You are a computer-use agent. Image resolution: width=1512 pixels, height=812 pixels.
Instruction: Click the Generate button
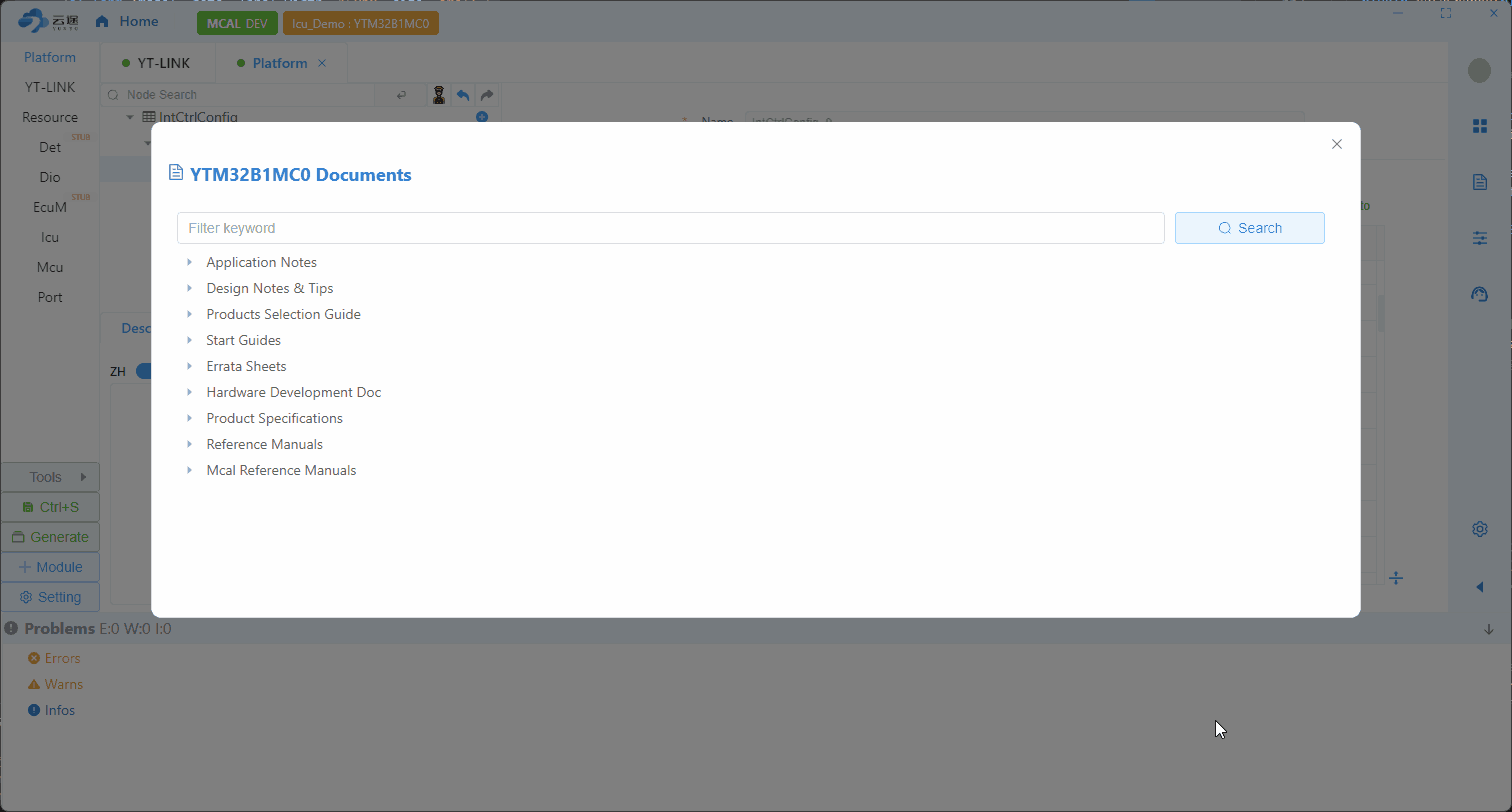(50, 537)
